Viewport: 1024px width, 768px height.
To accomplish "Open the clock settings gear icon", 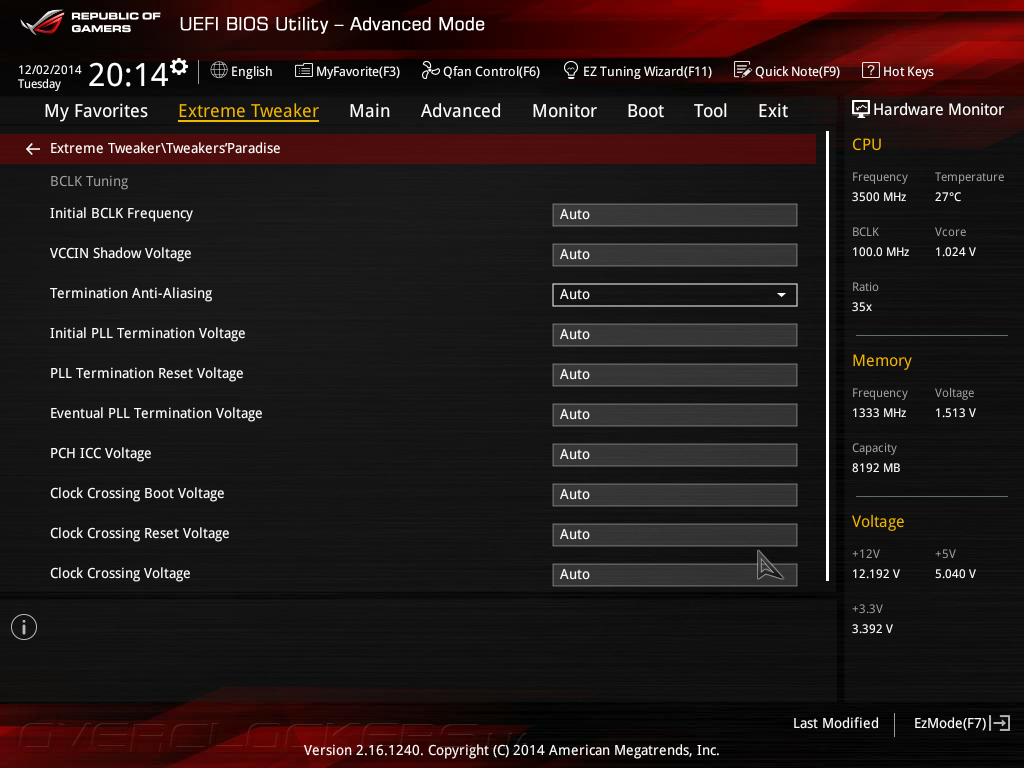I will pos(179,66).
